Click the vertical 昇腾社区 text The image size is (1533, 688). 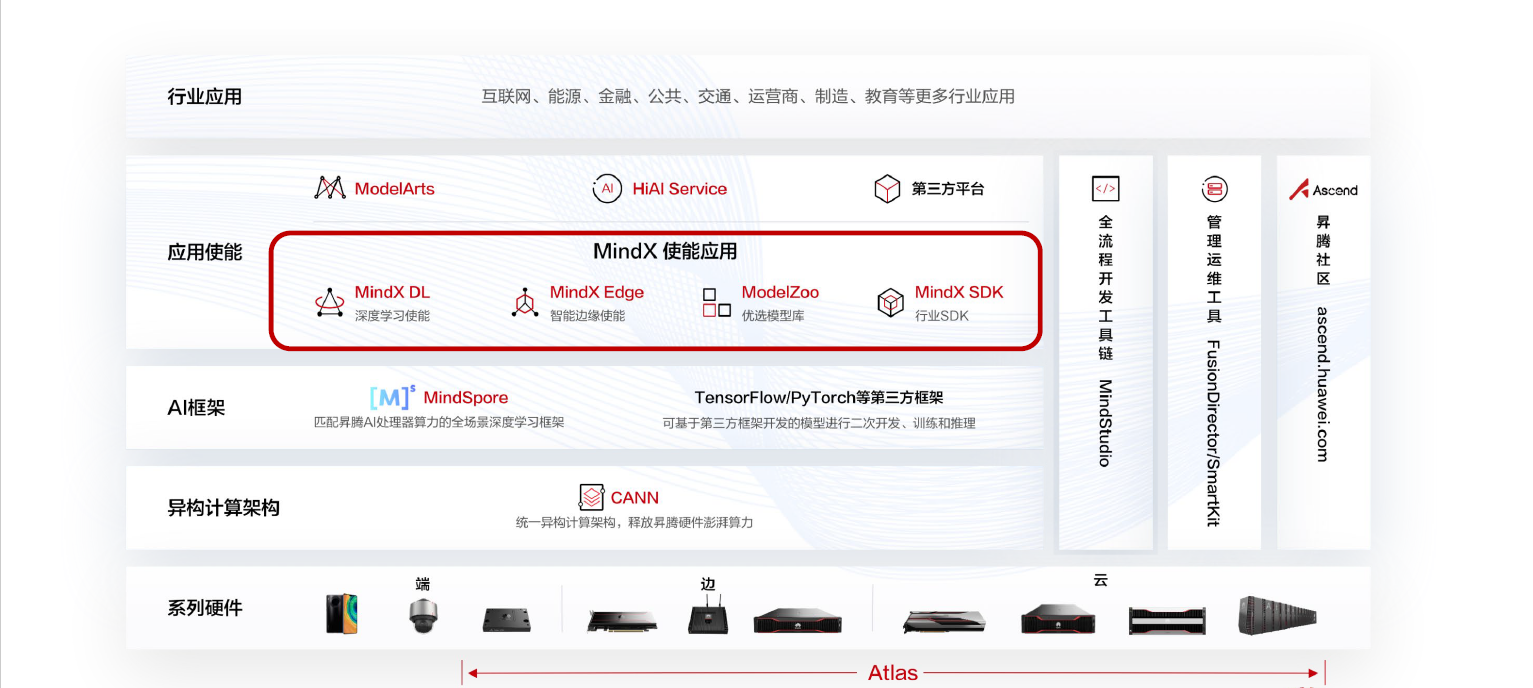pos(1323,250)
